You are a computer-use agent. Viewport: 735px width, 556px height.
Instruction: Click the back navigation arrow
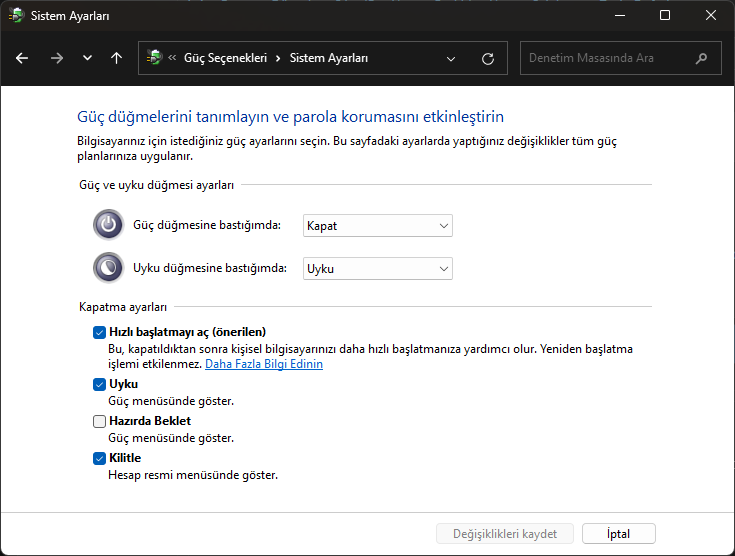point(22,58)
